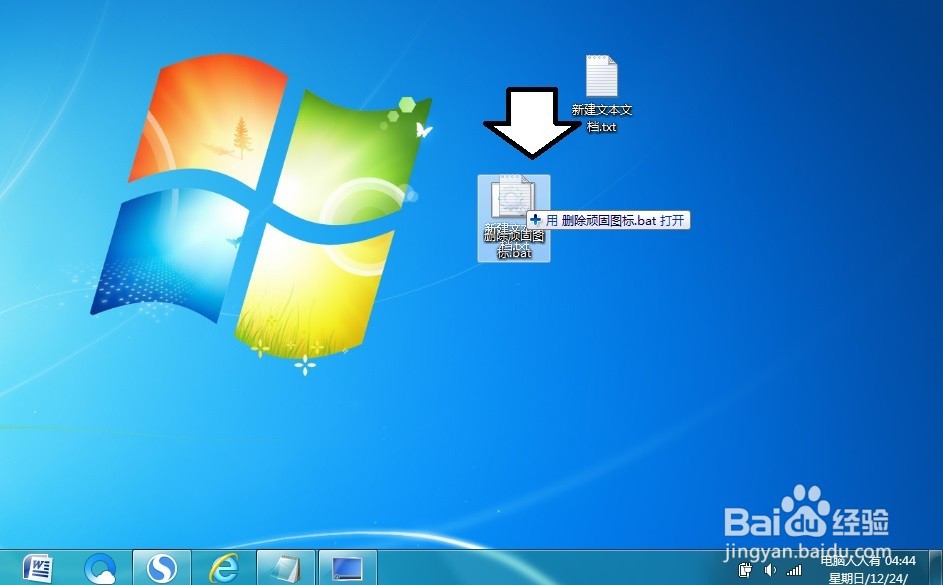Open the clock showing 04:44

pos(901,561)
